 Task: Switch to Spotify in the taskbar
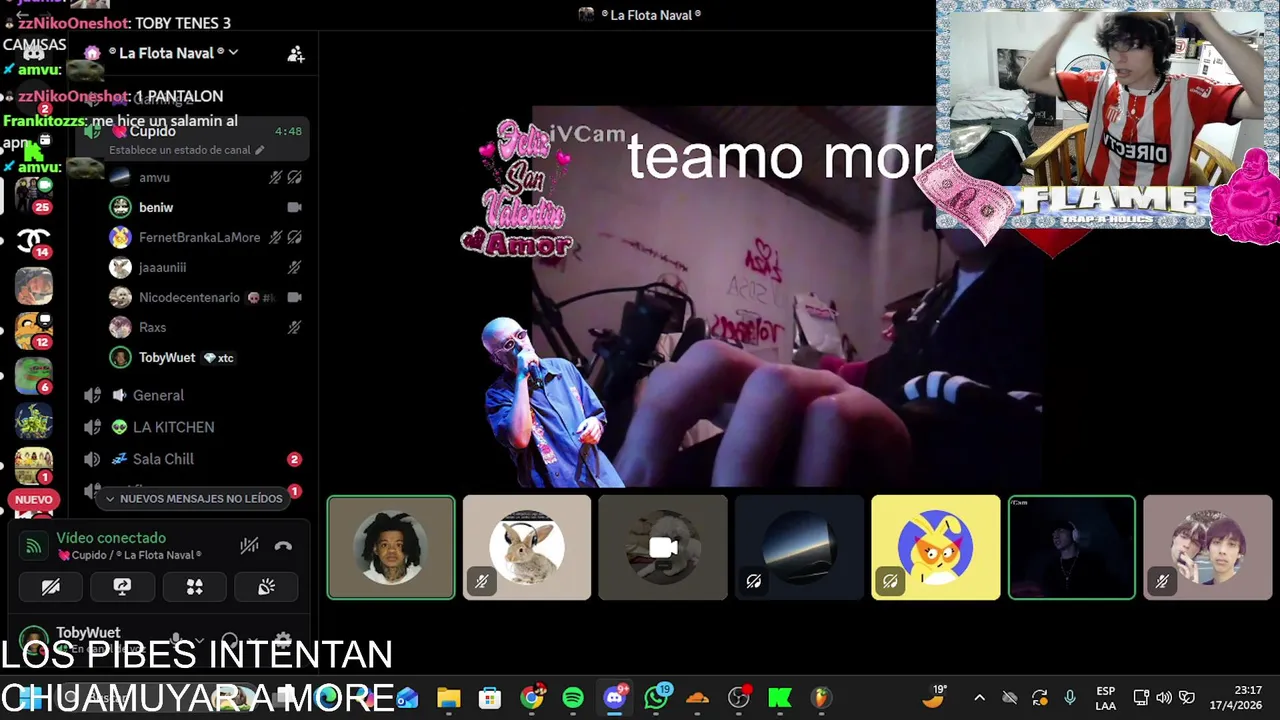point(573,698)
